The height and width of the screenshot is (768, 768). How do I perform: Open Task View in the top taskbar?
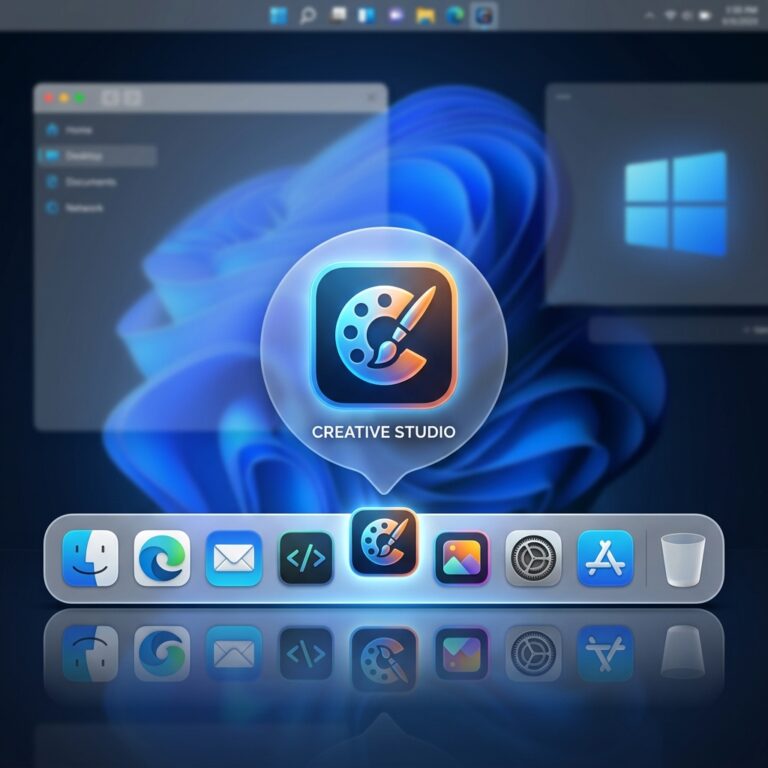point(337,15)
